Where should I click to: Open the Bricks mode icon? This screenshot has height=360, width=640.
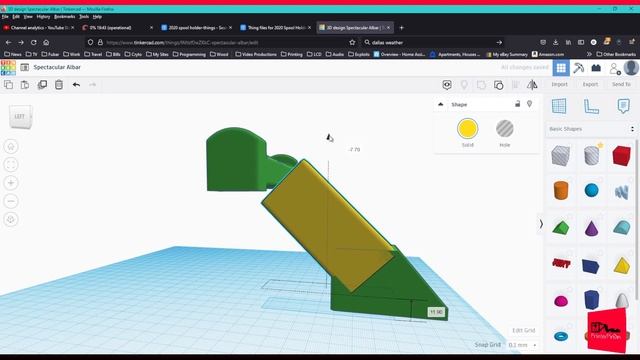coord(596,68)
